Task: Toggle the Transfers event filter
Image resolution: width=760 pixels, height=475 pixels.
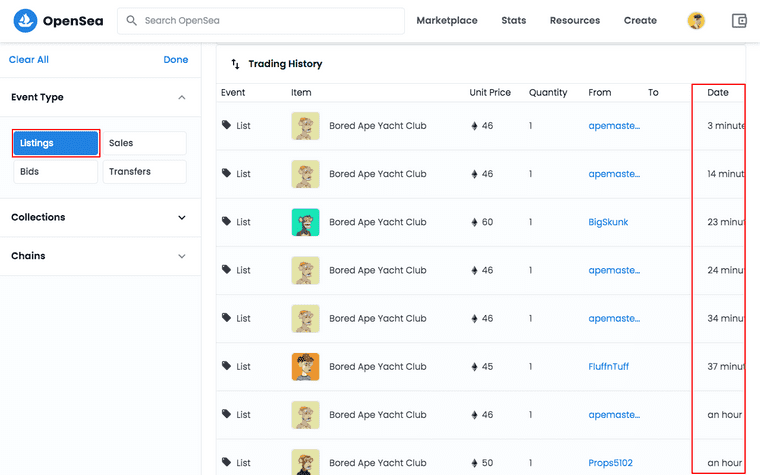Action: pyautogui.click(x=144, y=172)
